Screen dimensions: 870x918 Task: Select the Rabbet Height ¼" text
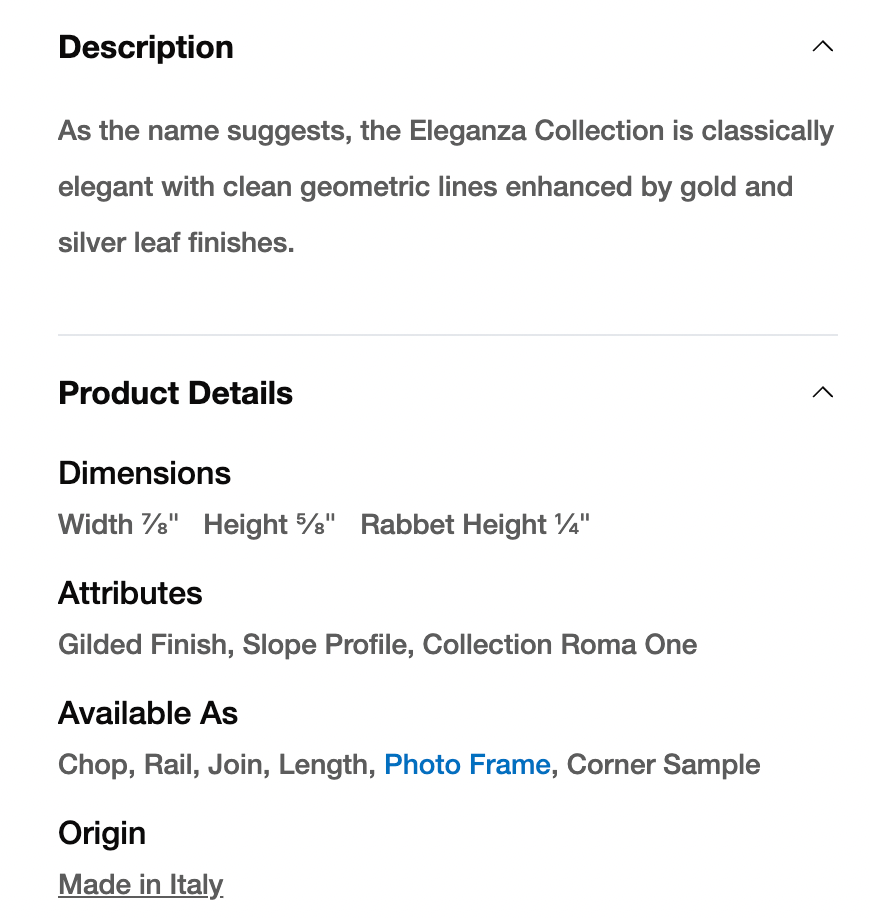click(475, 525)
